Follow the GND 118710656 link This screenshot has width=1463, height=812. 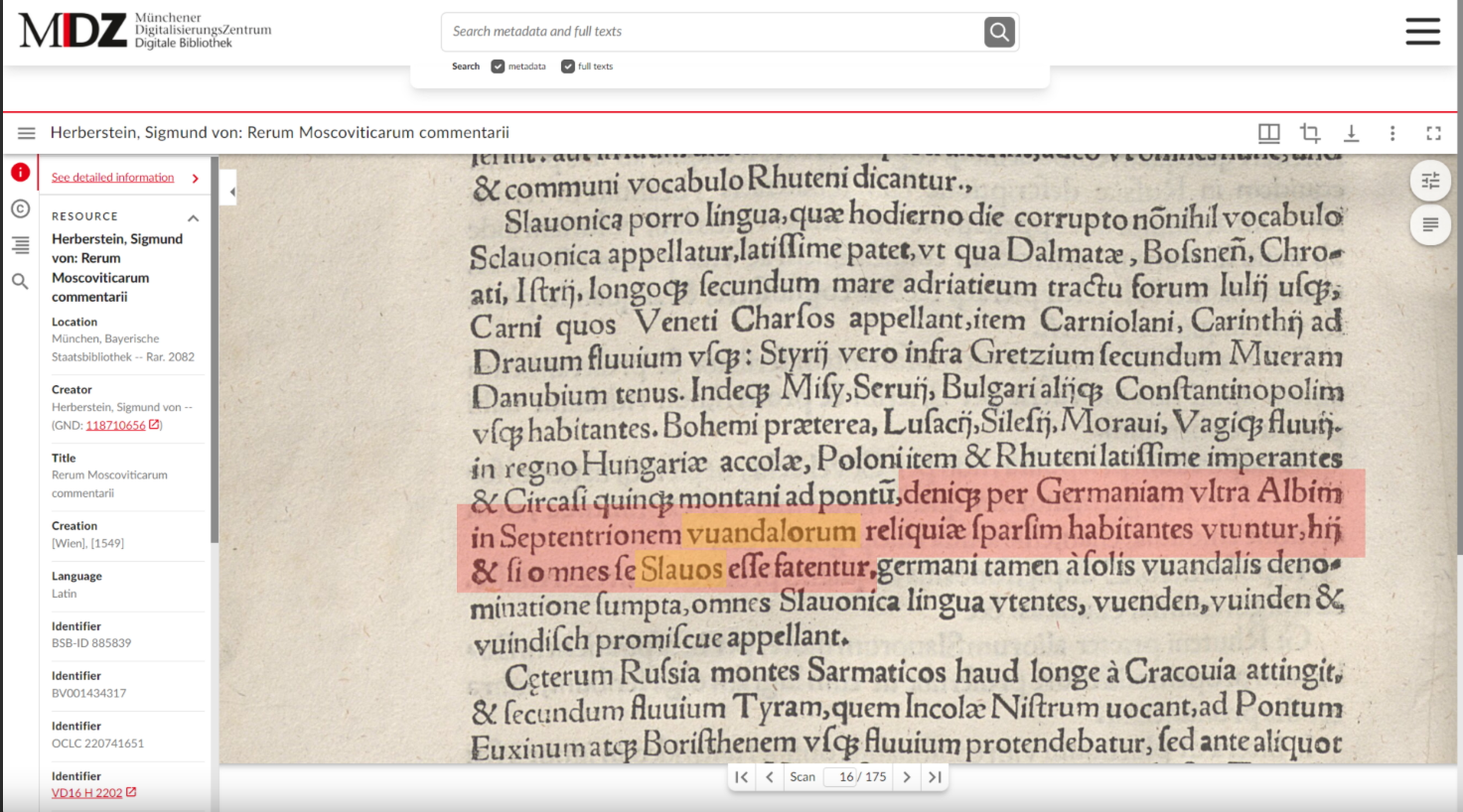pyautogui.click(x=115, y=425)
